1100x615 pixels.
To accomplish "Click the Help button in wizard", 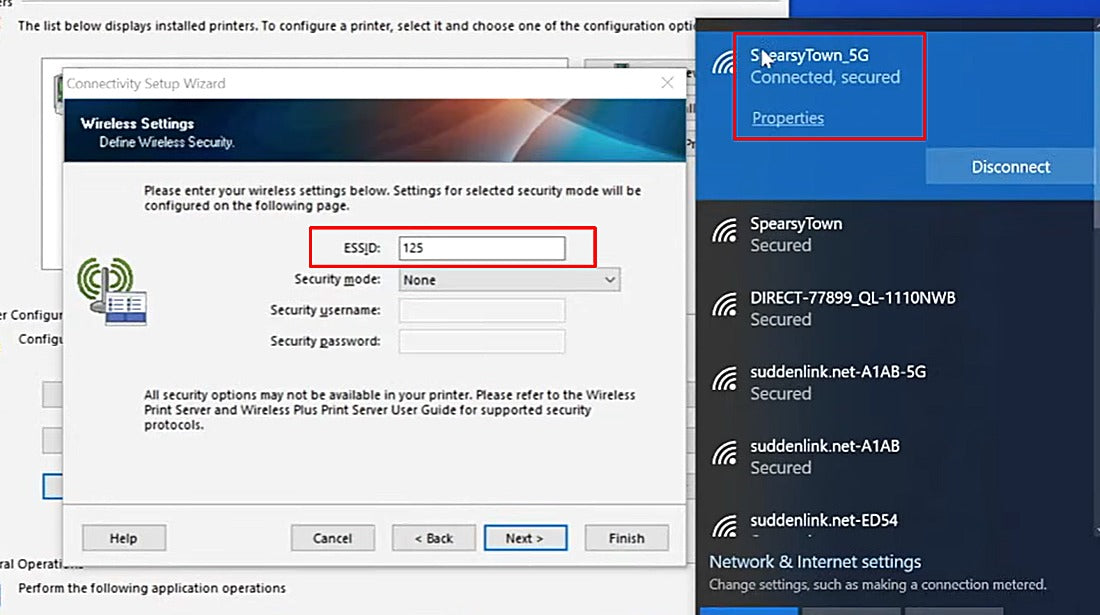I will click(123, 538).
